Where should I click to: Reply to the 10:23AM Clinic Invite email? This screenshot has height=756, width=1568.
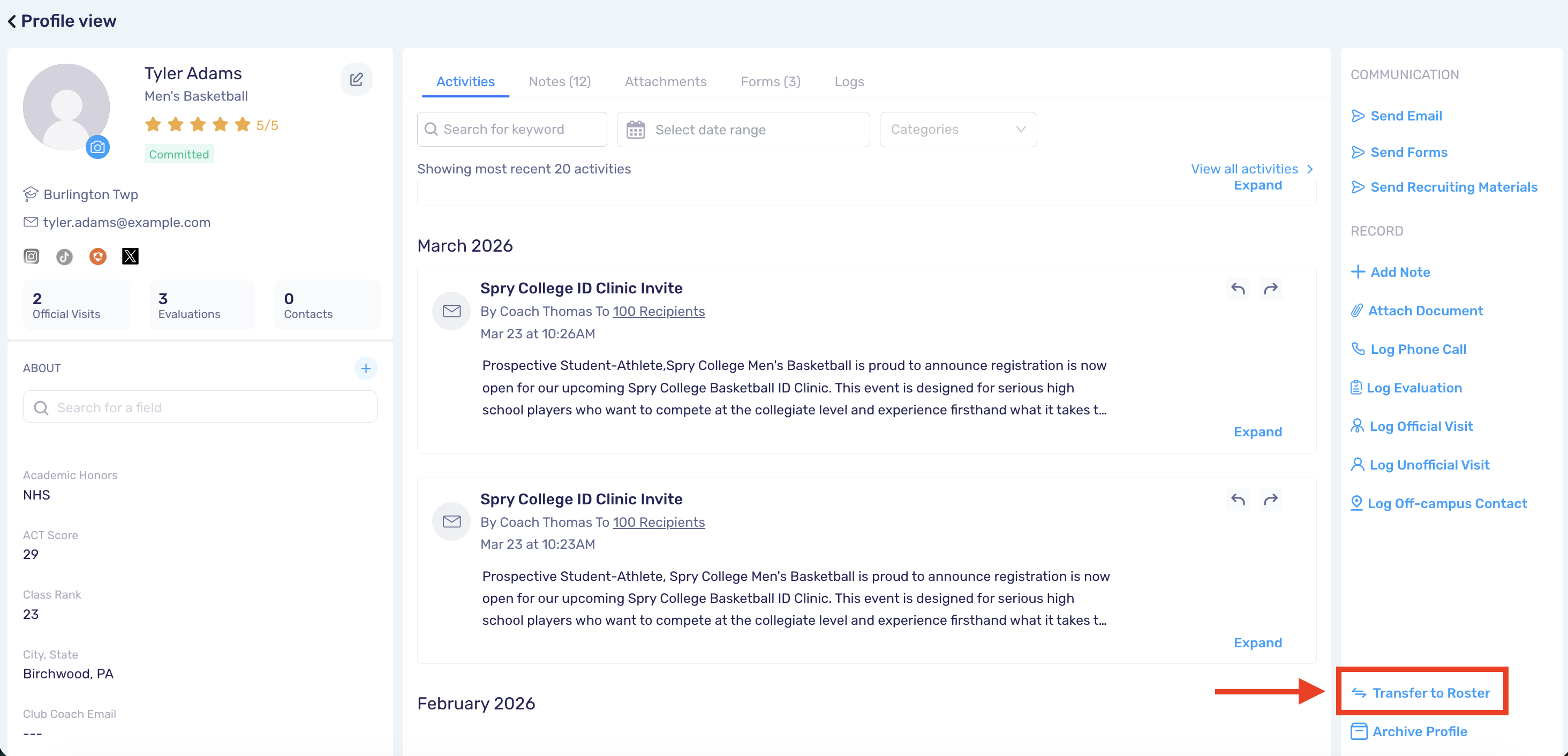click(1238, 500)
